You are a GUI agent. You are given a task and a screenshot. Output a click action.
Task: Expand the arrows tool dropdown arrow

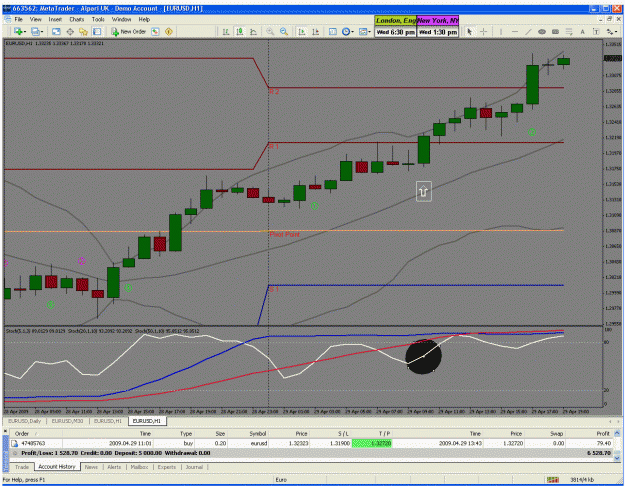(616, 32)
